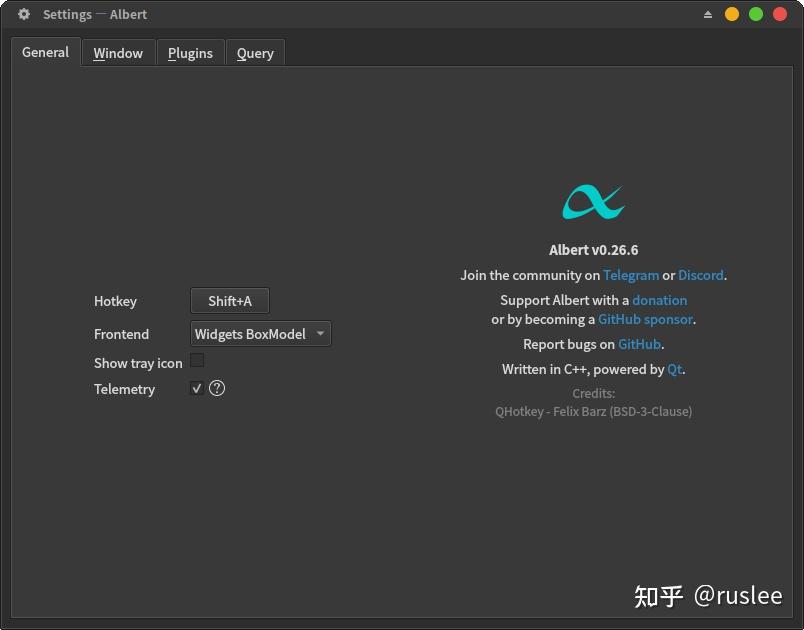Open the GitHub sponsor link
804x630 pixels.
click(x=646, y=319)
